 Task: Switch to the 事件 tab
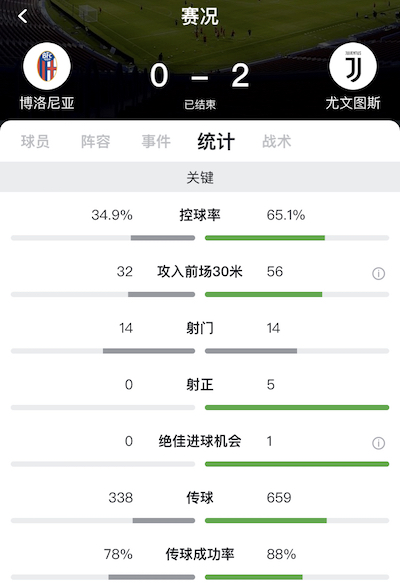coord(156,142)
